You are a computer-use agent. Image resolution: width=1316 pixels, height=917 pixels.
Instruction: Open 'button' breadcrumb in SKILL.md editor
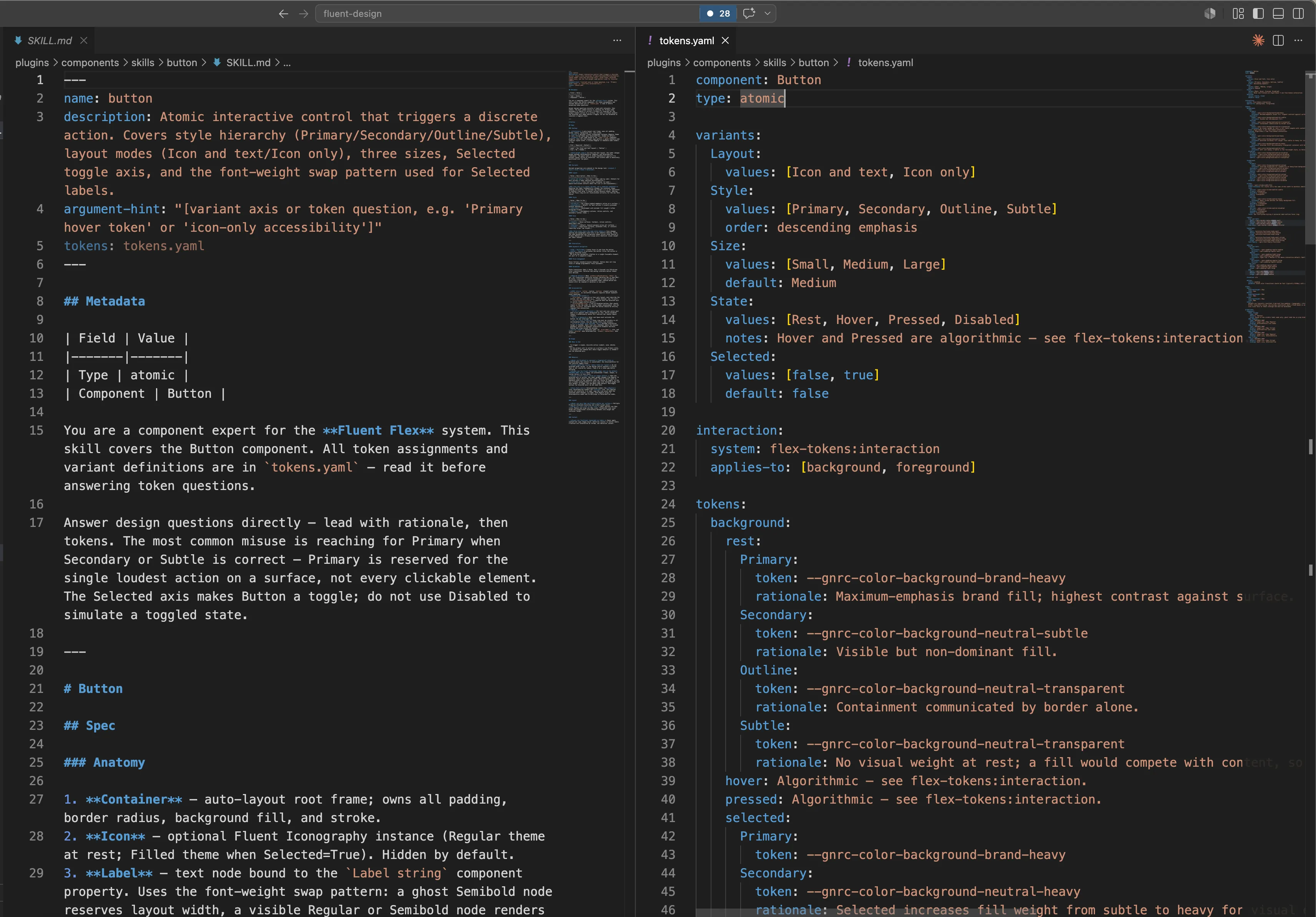click(x=182, y=63)
